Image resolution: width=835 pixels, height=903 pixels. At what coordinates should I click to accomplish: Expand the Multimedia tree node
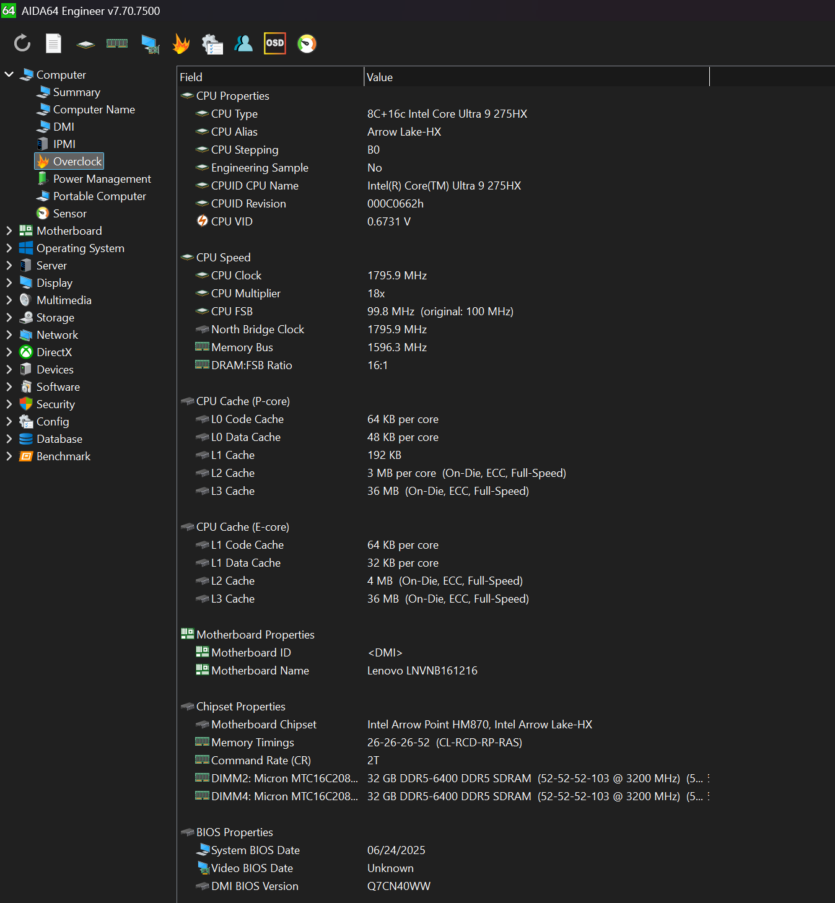click(x=9, y=300)
